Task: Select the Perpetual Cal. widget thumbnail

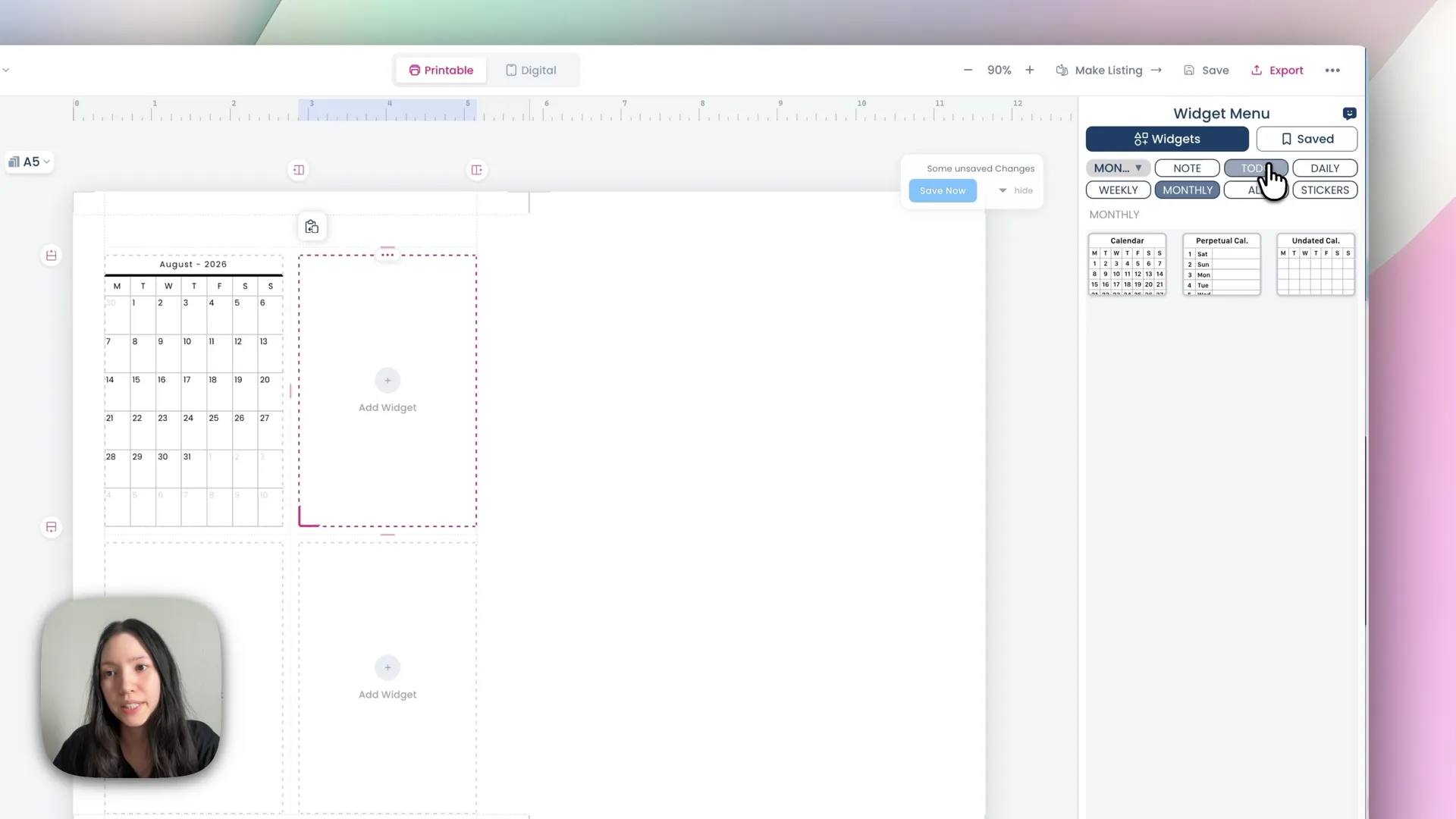Action: click(x=1221, y=265)
